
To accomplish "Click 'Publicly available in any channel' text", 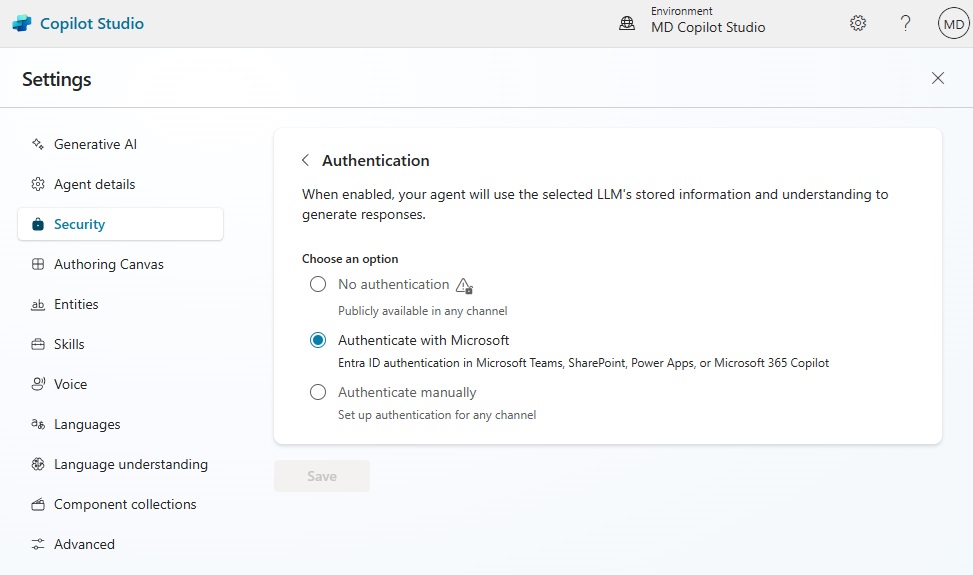I will coord(423,311).
